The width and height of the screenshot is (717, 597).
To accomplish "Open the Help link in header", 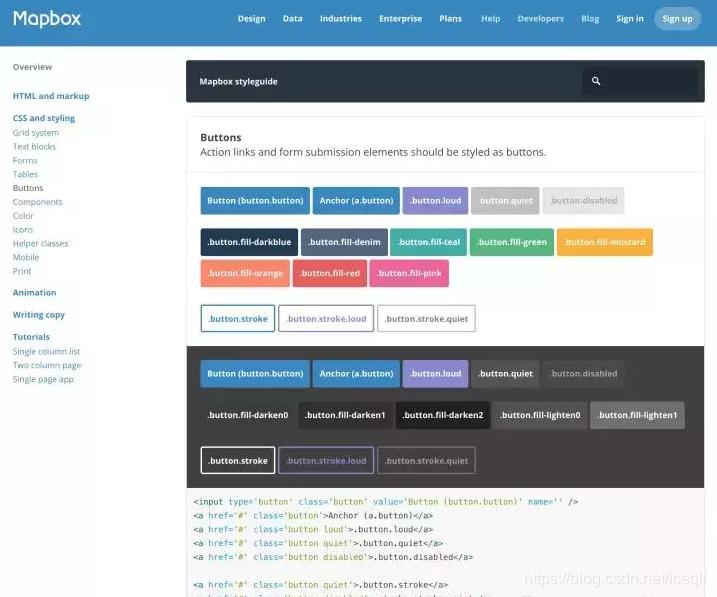I will (490, 19).
